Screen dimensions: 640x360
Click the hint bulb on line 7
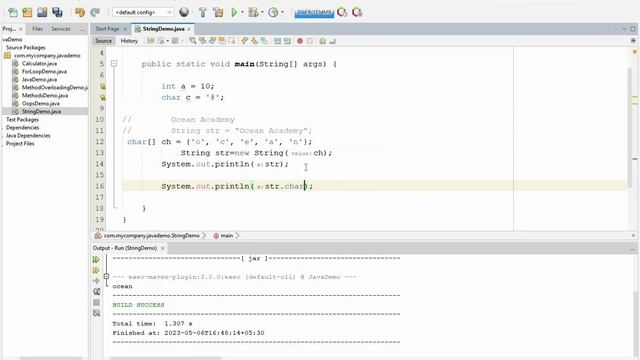[x=103, y=86]
